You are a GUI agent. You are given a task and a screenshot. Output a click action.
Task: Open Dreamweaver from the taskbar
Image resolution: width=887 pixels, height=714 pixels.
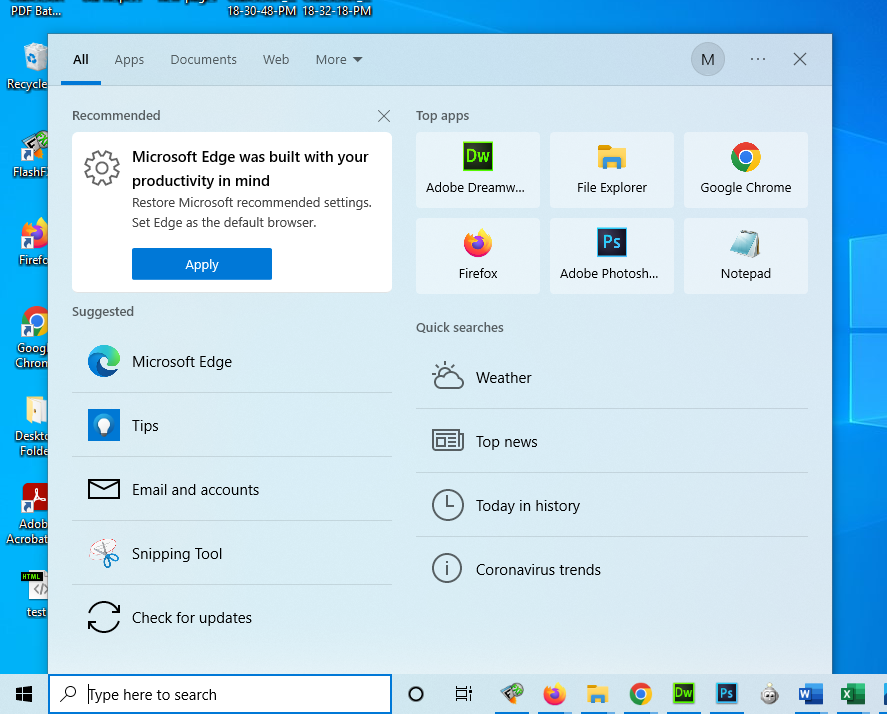tap(683, 694)
